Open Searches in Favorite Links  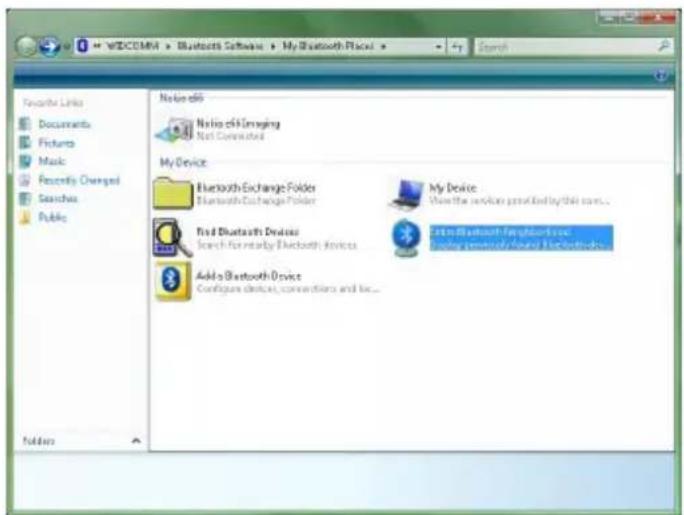[58, 198]
